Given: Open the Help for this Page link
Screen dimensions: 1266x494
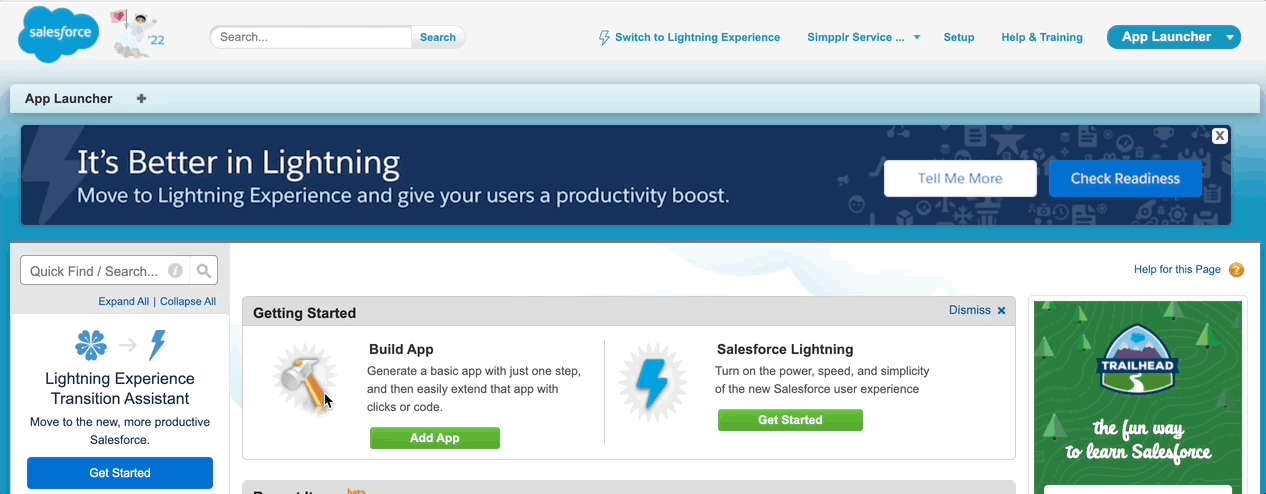Looking at the screenshot, I should pyautogui.click(x=1177, y=269).
